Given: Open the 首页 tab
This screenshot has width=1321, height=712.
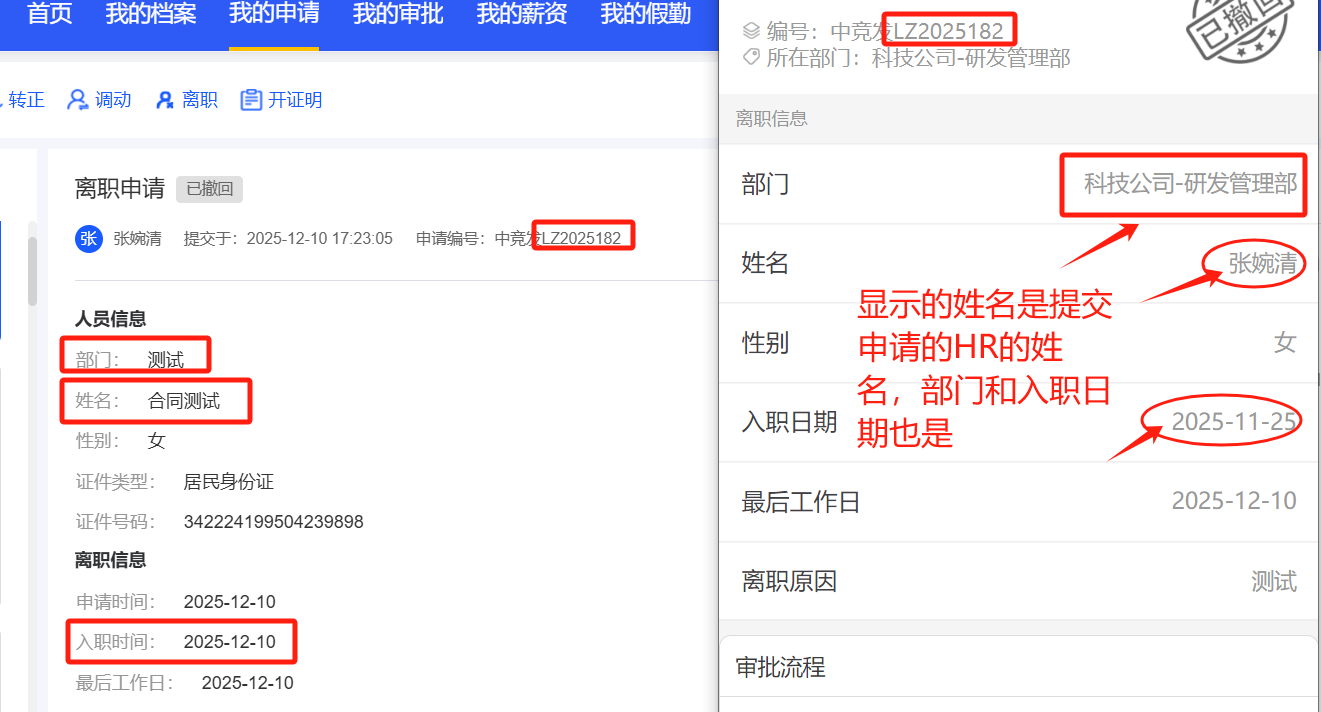Looking at the screenshot, I should click(50, 15).
